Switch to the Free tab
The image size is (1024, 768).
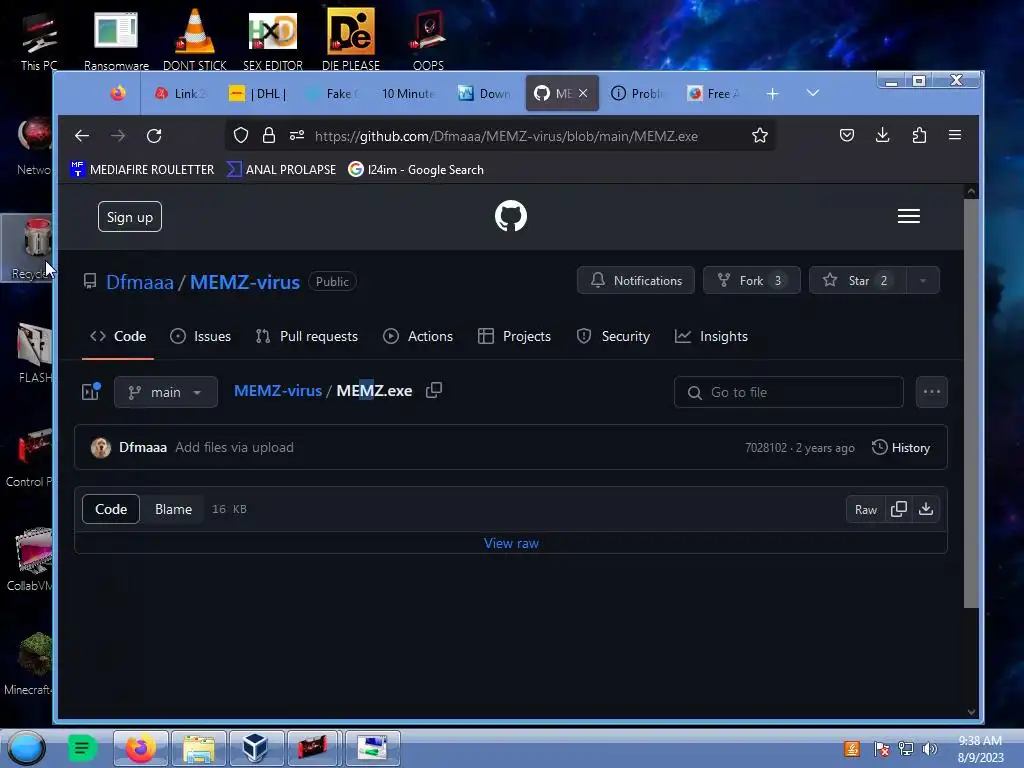coord(715,94)
